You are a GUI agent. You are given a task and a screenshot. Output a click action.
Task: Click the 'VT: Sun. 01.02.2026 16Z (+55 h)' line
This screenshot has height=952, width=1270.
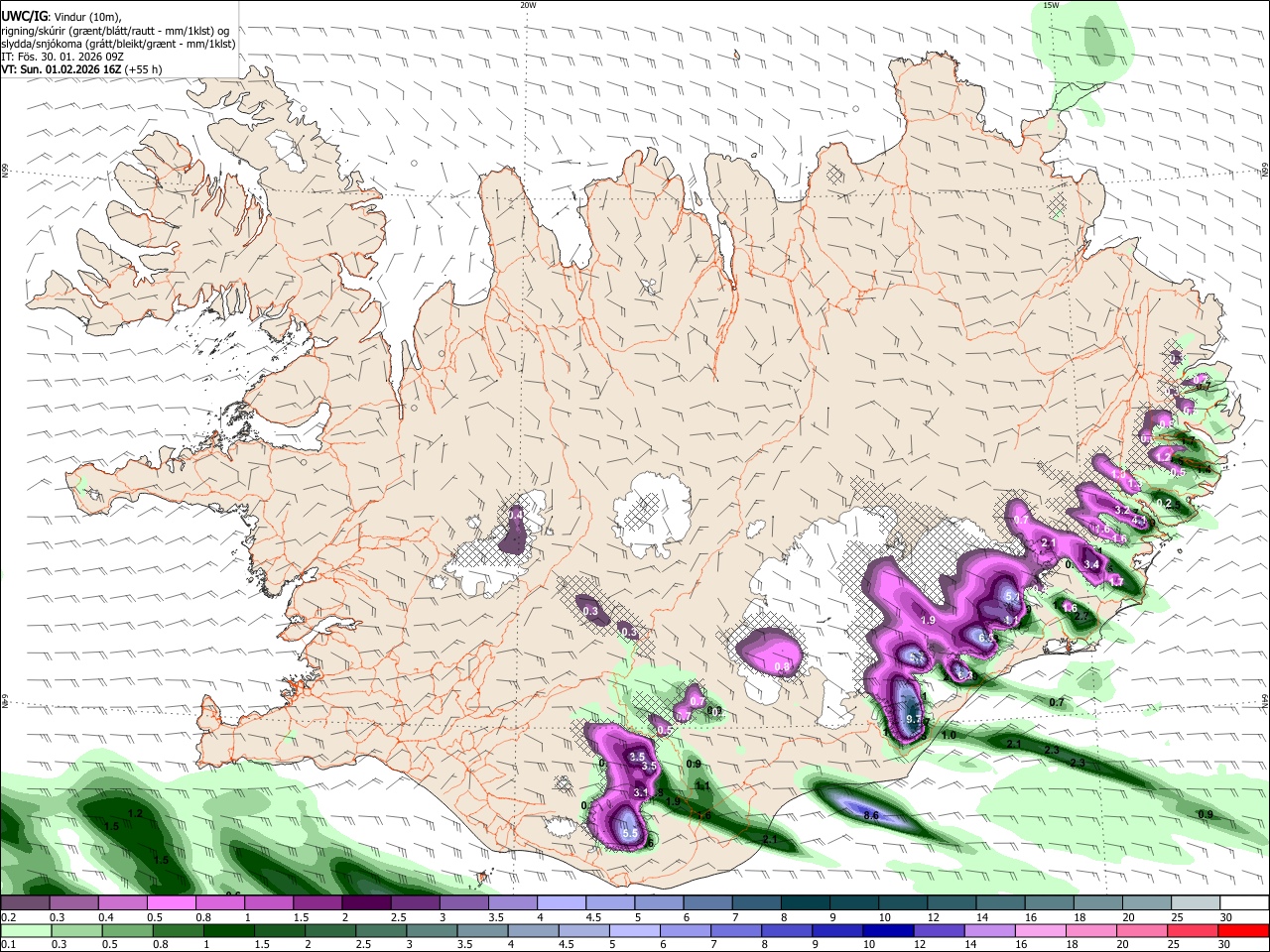[81, 69]
